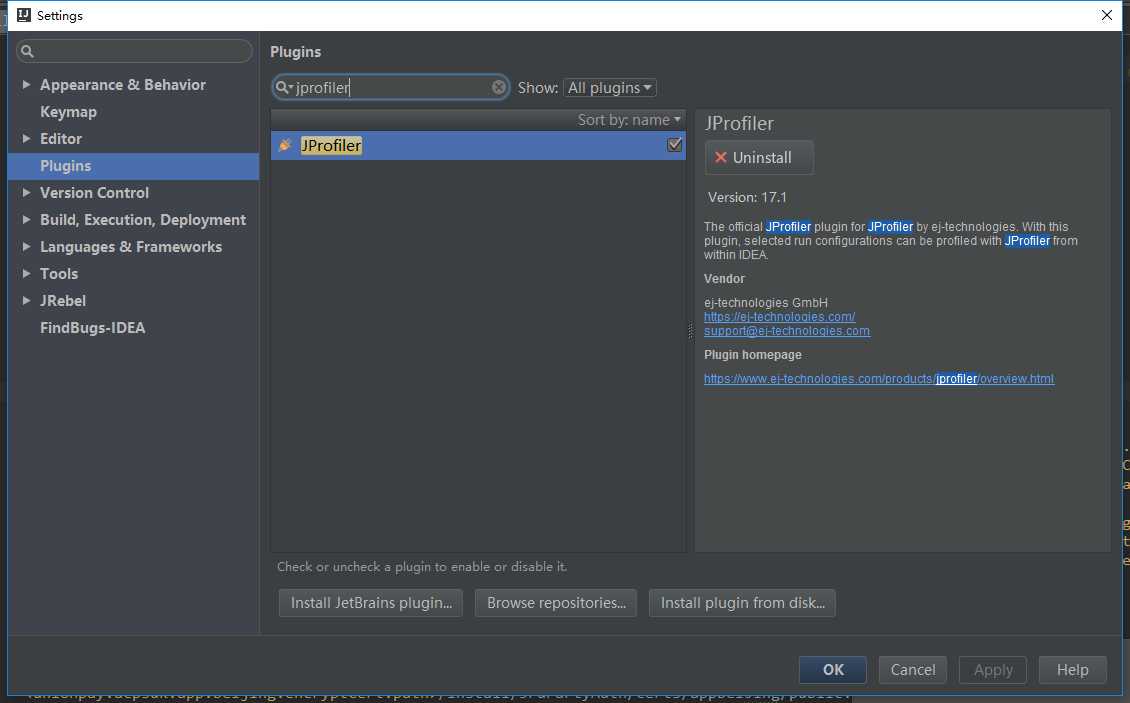Image resolution: width=1130 pixels, height=703 pixels.
Task: Open the Editor settings category
Action: coord(61,138)
